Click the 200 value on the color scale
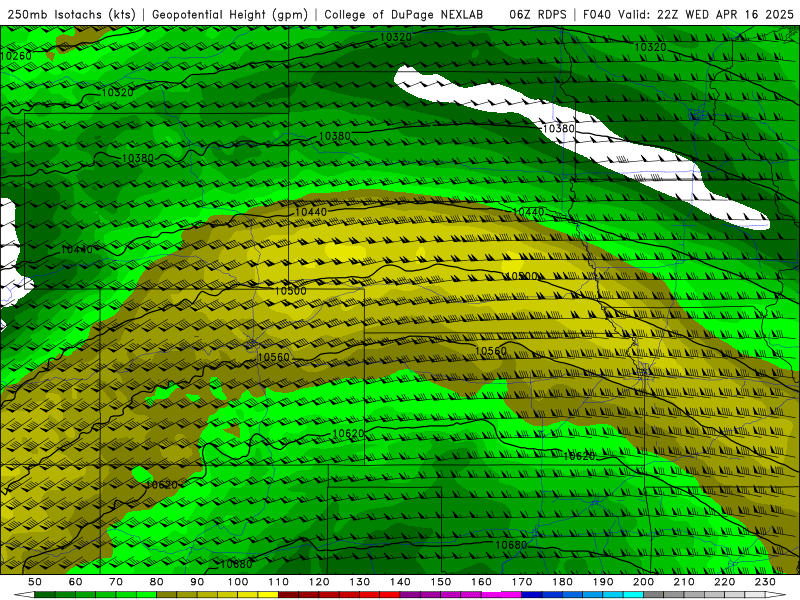 click(644, 582)
